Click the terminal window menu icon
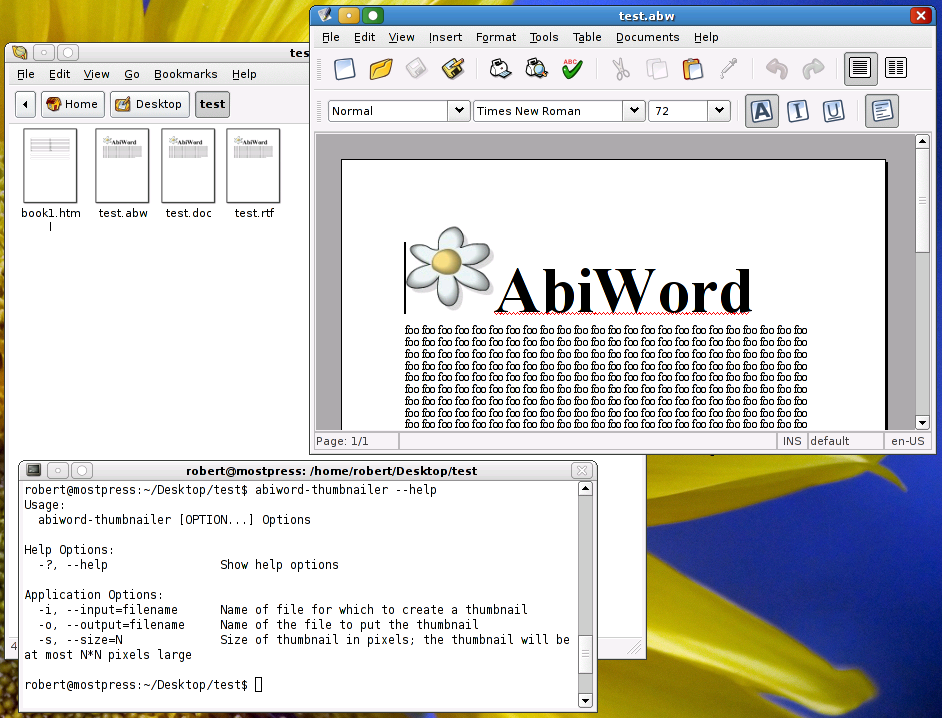Screen dimensions: 942x718 (x=34, y=470)
